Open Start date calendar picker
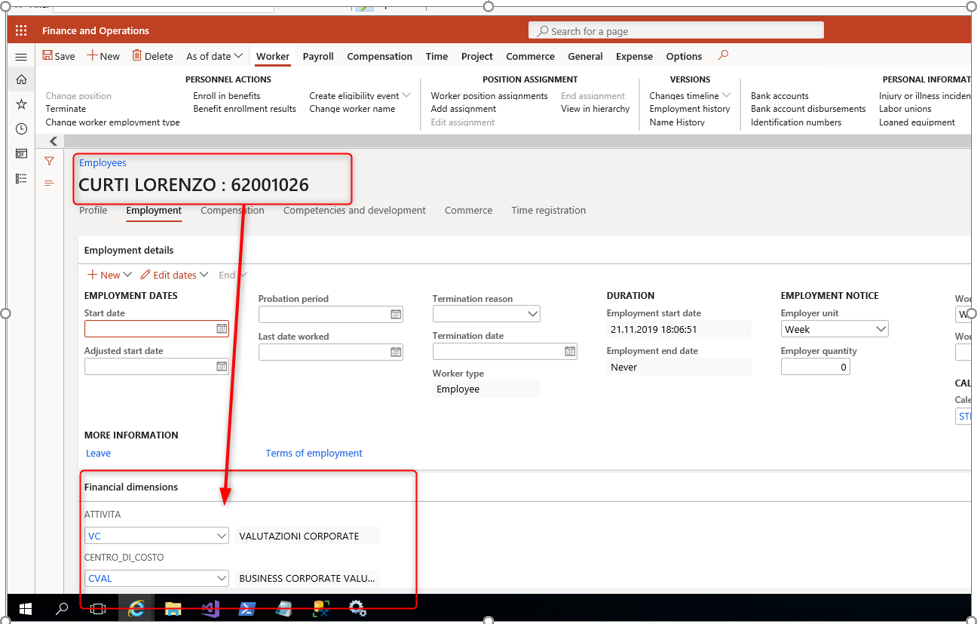The width and height of the screenshot is (979, 624). click(x=222, y=329)
